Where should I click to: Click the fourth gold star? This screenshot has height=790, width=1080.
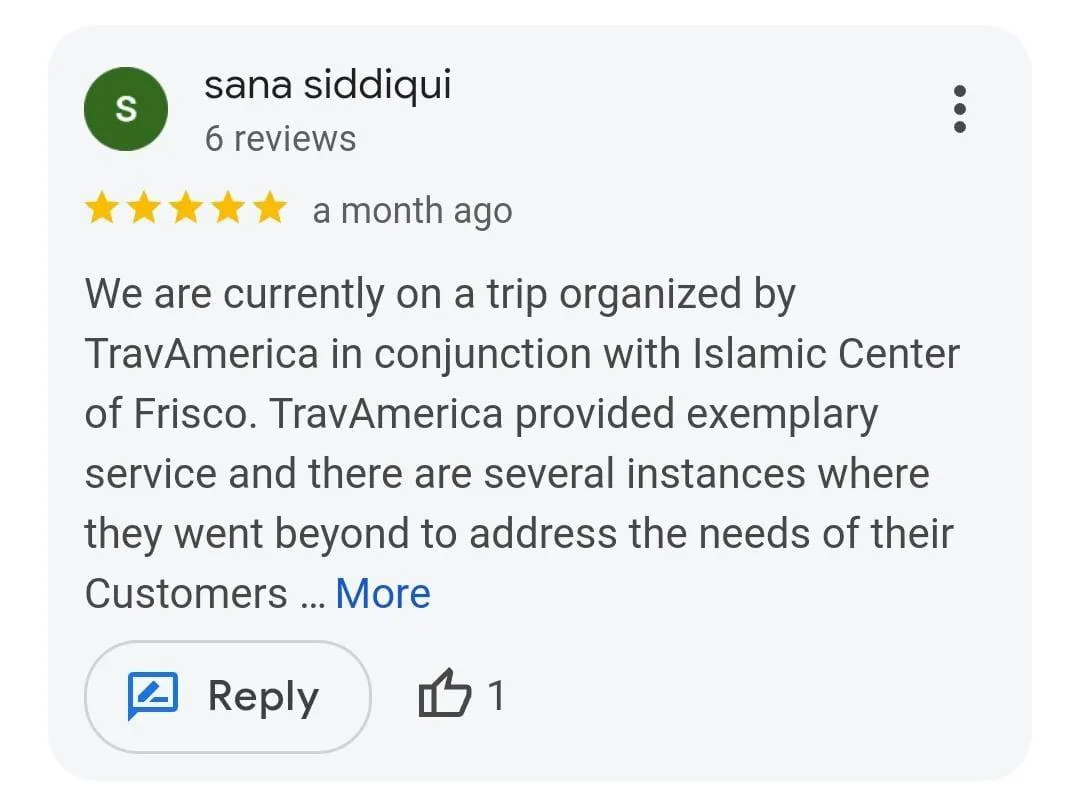[x=227, y=208]
